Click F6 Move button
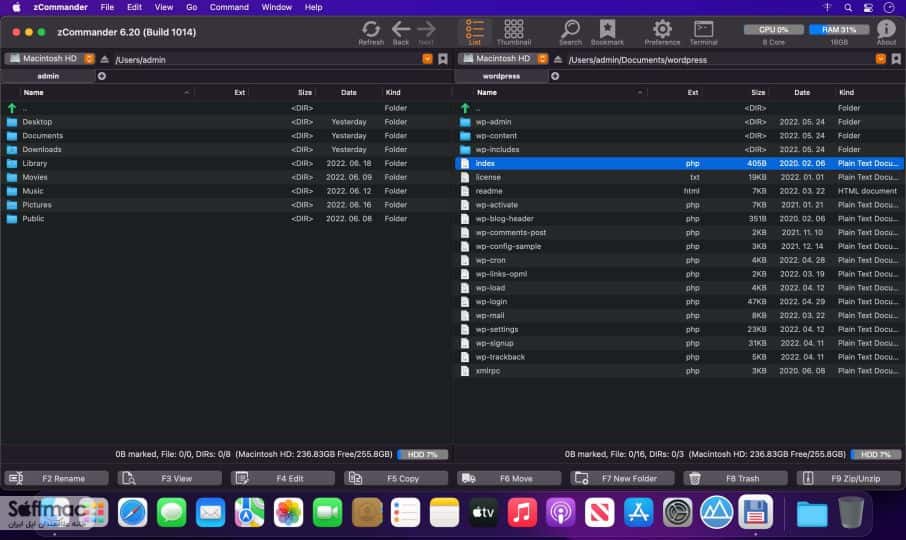 [510, 478]
